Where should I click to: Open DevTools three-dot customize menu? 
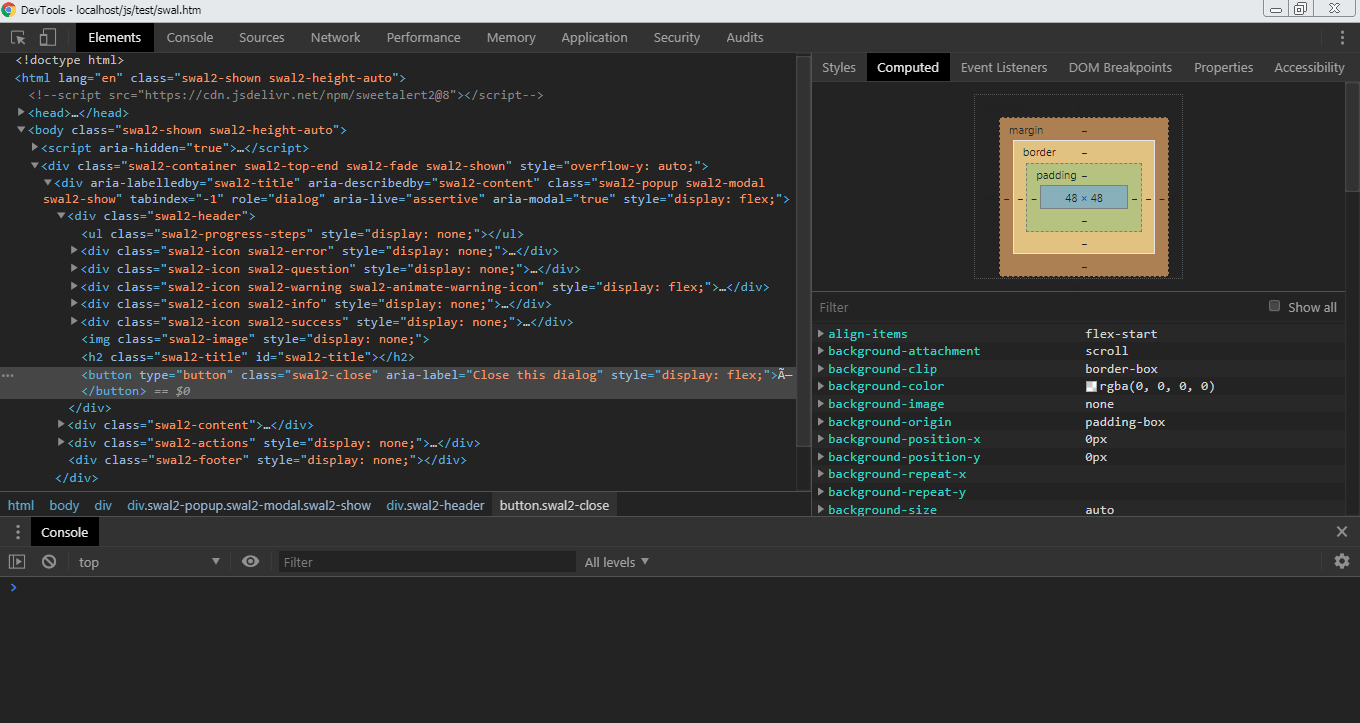1342,38
